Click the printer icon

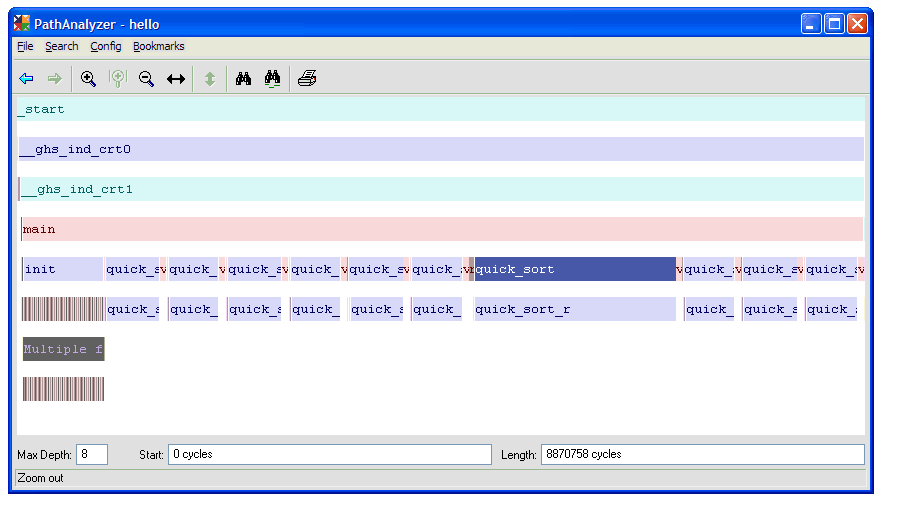[x=307, y=79]
